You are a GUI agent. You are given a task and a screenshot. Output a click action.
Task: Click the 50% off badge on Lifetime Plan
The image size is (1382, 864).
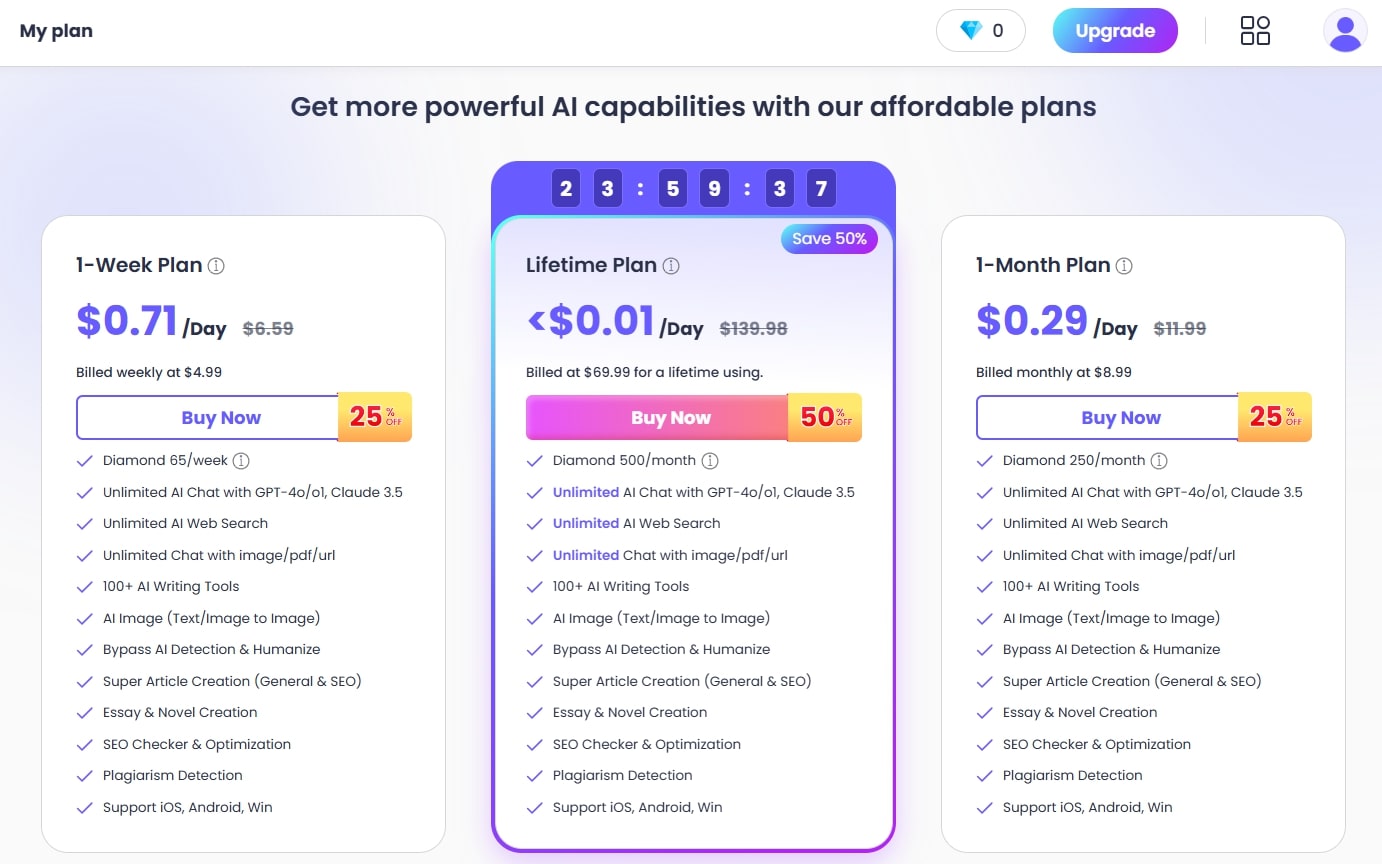pos(825,417)
